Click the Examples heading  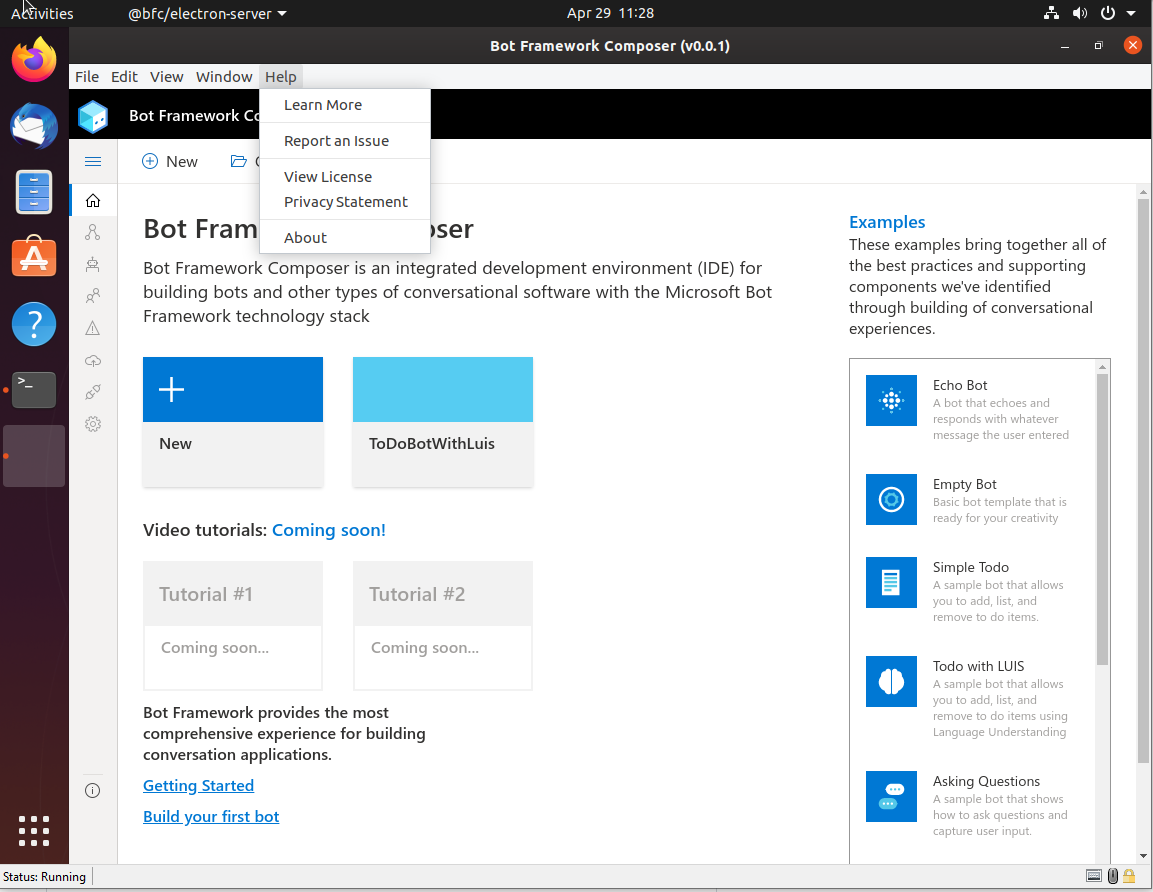point(887,222)
